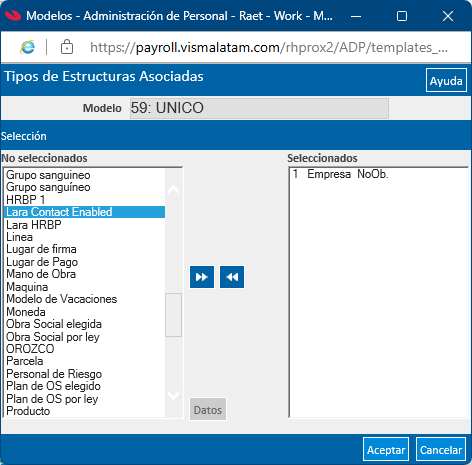The height and width of the screenshot is (465, 472).
Task: Select 'Grupo sanguíneo' entry with accent
Action: 85,187
